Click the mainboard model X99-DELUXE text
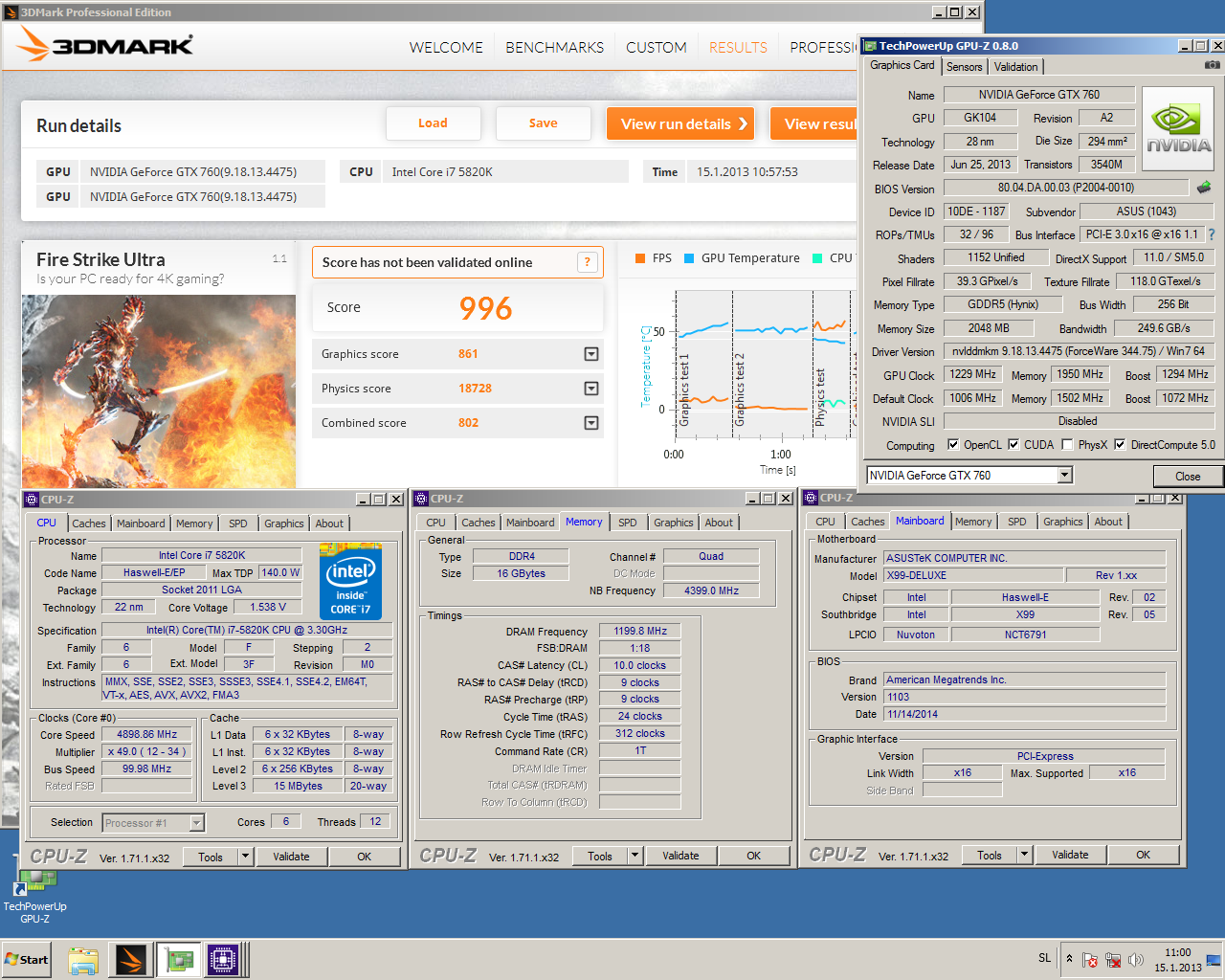This screenshot has height=980, width=1225. point(916,575)
